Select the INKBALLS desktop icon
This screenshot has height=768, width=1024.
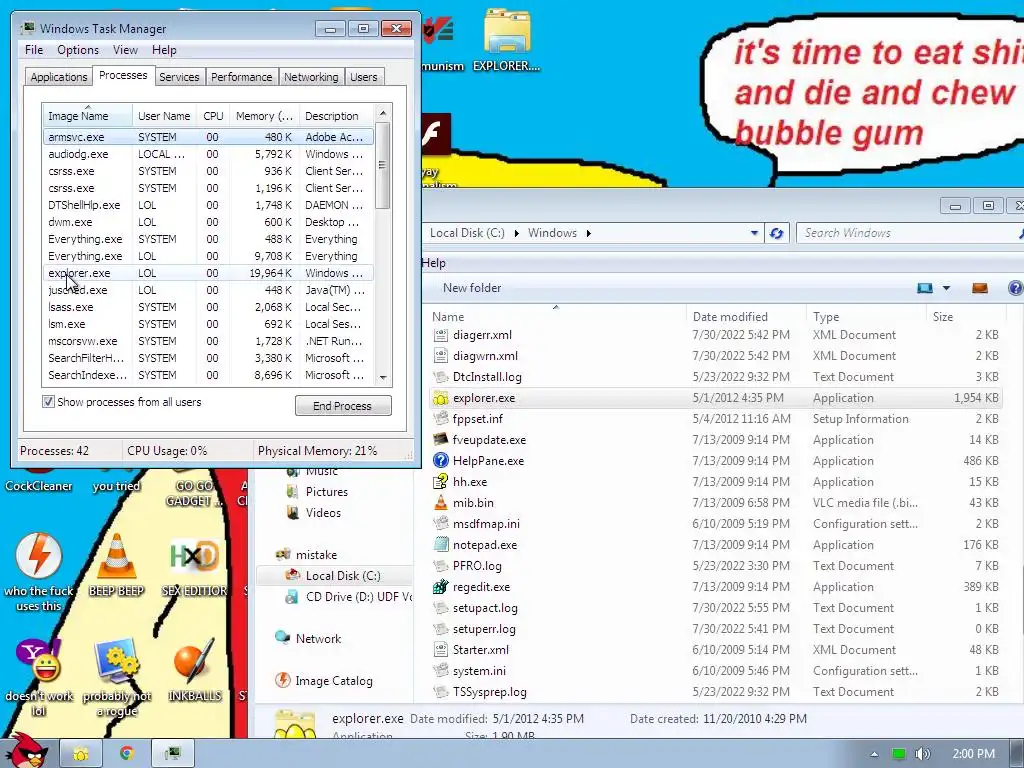195,670
